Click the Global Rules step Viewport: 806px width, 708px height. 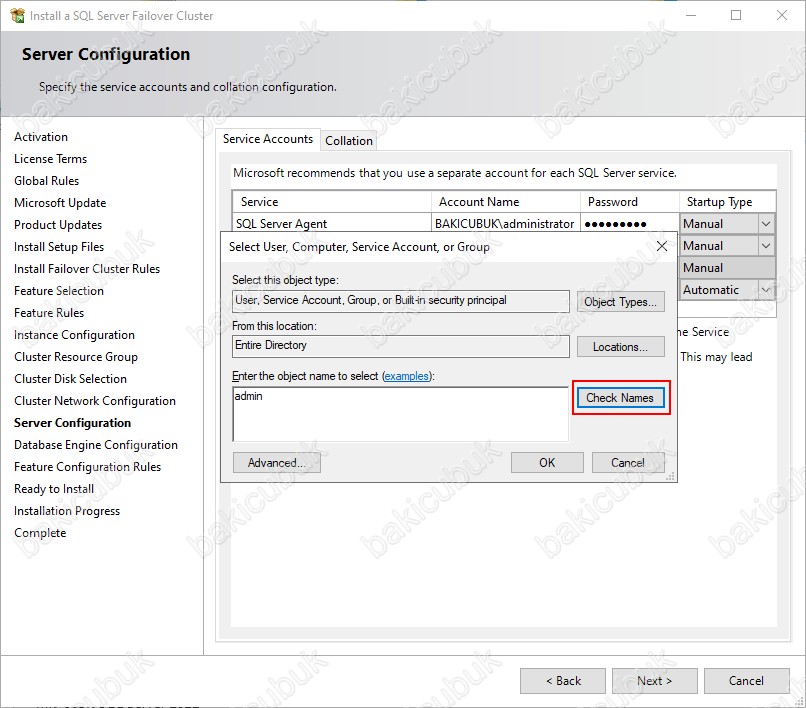coord(47,181)
